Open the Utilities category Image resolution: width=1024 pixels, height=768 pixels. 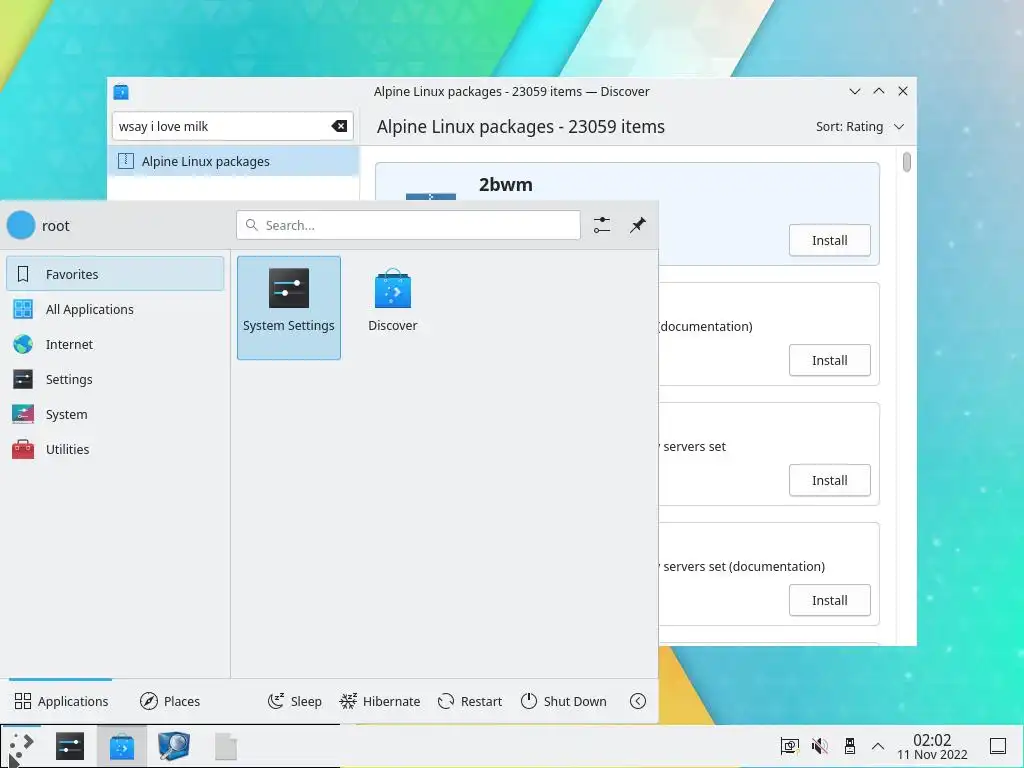pyautogui.click(x=115, y=449)
